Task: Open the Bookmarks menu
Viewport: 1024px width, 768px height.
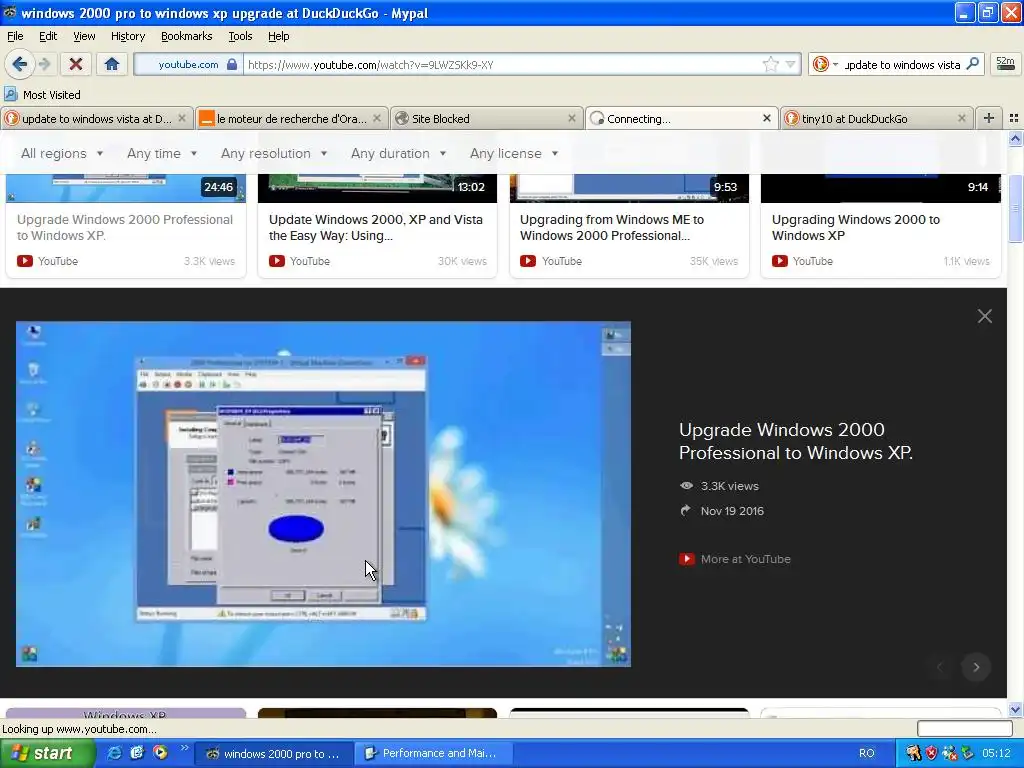Action: click(x=186, y=36)
